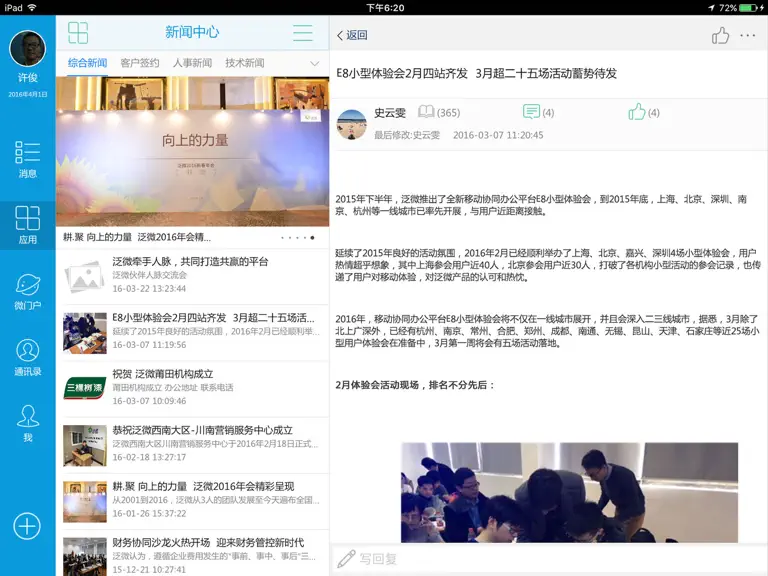Open the hamburger menu in the news header
The width and height of the screenshot is (768, 576).
coord(303,33)
